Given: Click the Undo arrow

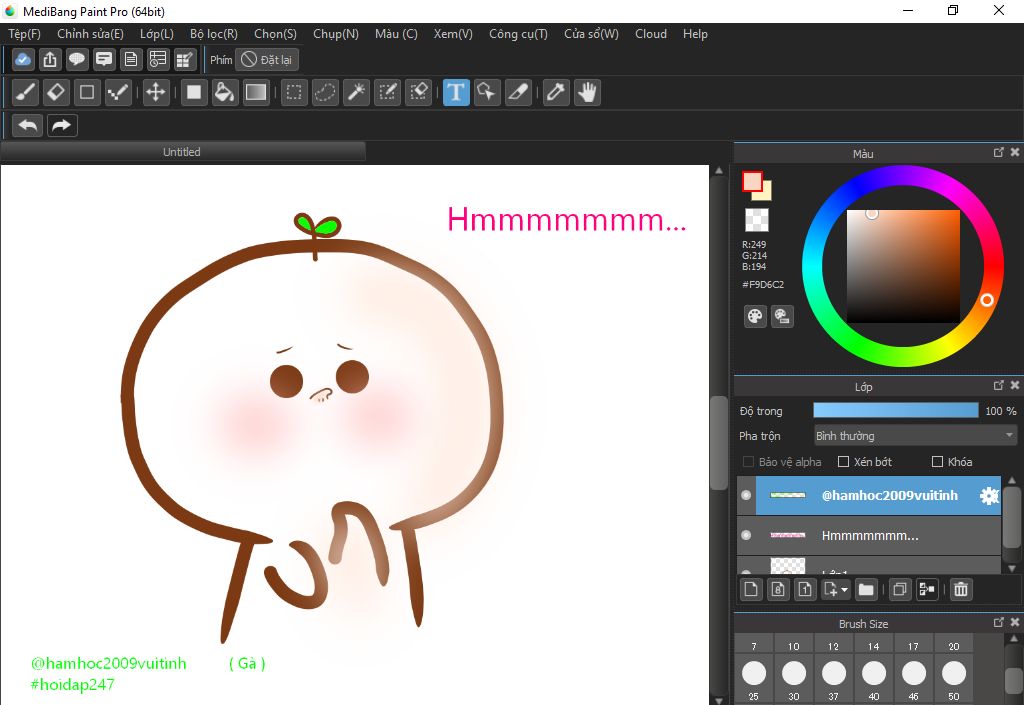Looking at the screenshot, I should click(27, 125).
